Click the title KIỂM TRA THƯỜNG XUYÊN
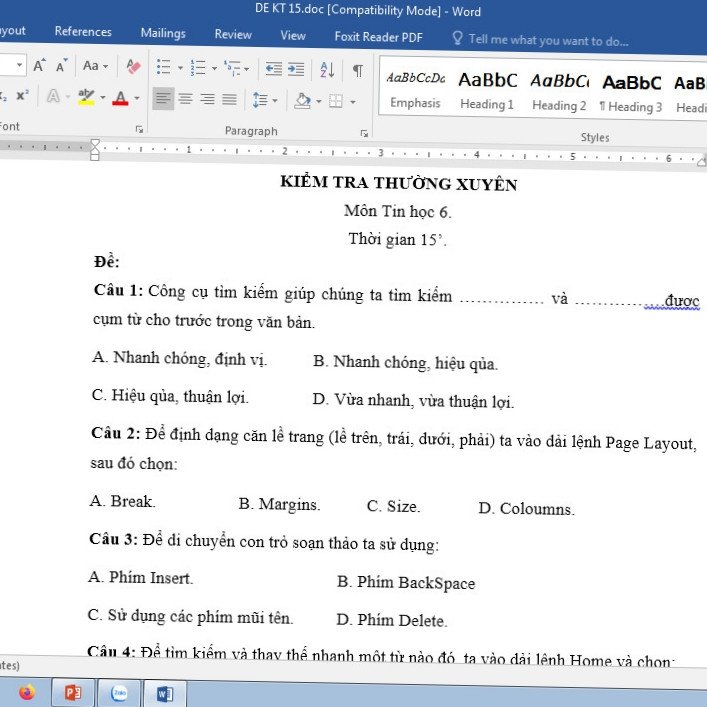The height and width of the screenshot is (707, 707). [x=399, y=183]
